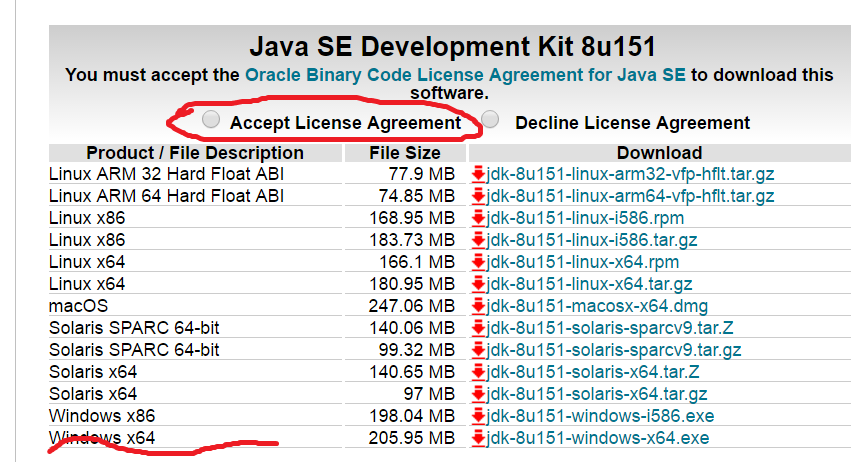
Task: Click the macOS product description
Action: click(79, 306)
